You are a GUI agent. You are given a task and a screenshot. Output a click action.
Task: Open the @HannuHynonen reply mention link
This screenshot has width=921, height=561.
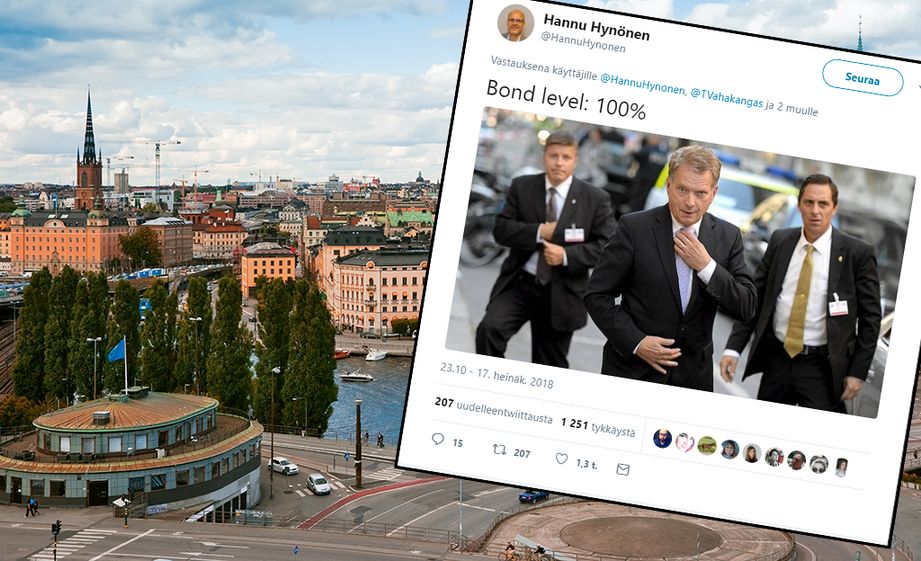(642, 83)
